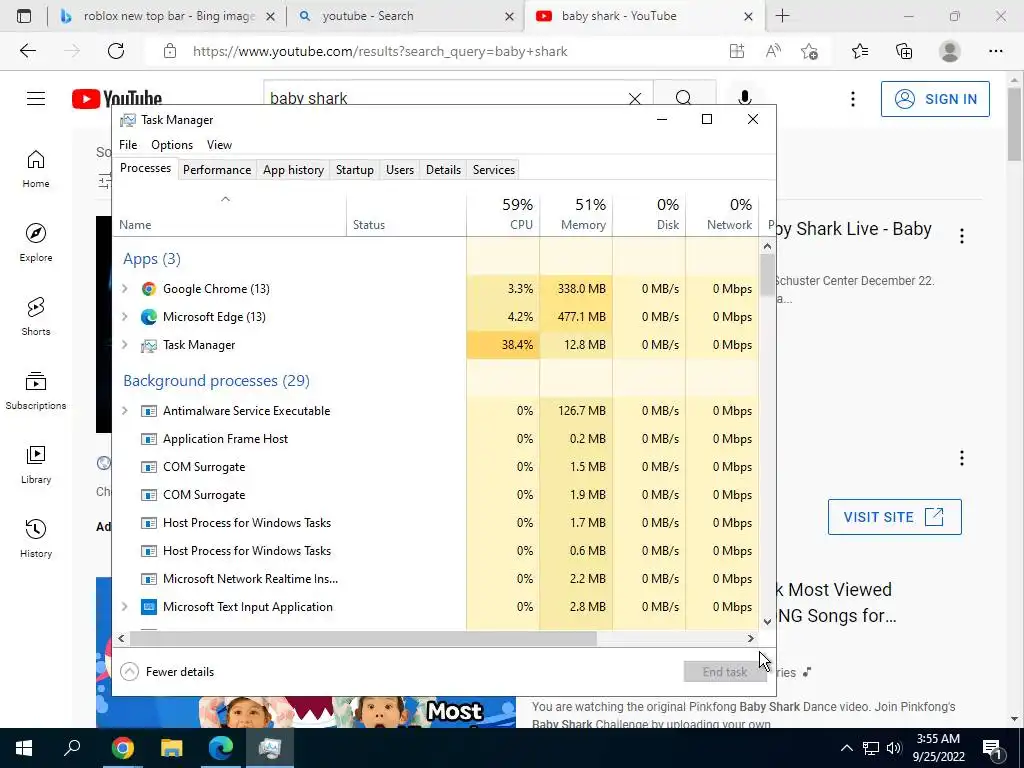Open YouTube settings three-dot menu

coord(853,99)
